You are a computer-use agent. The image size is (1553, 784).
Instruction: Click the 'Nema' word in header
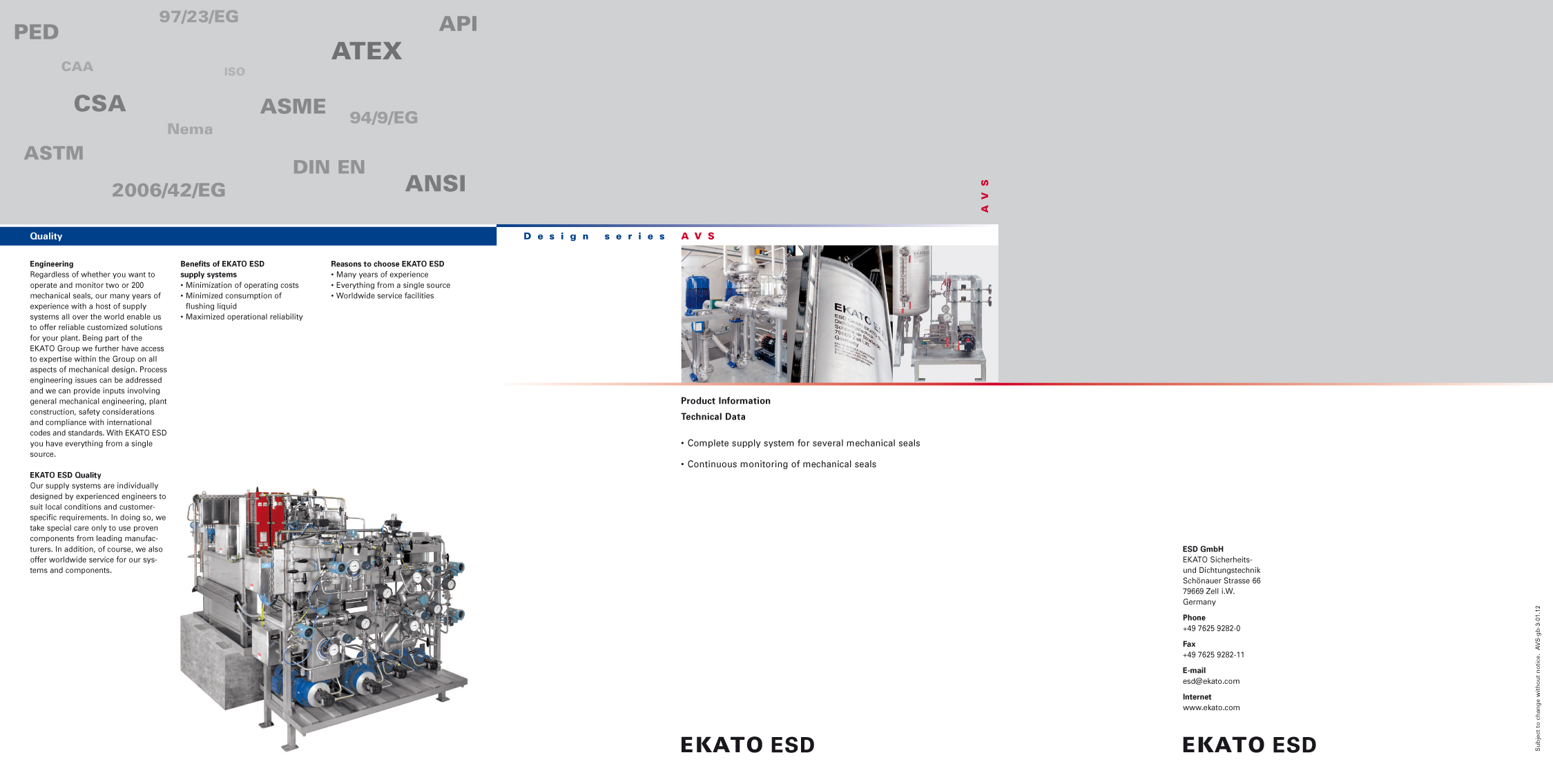coord(190,129)
